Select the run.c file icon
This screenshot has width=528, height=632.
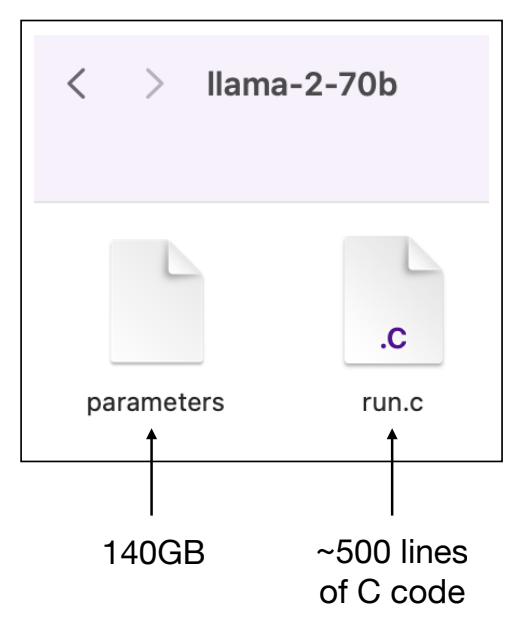(393, 300)
